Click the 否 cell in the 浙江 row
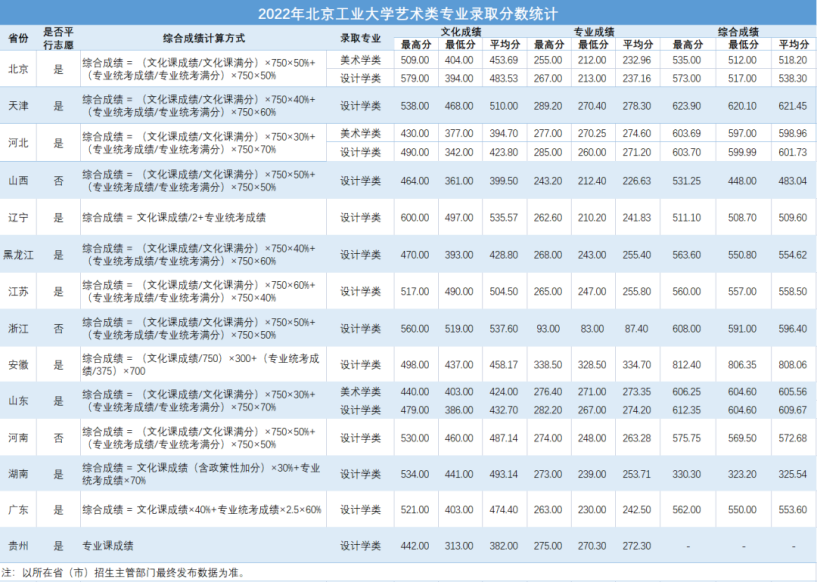The height and width of the screenshot is (582, 817). [x=58, y=329]
